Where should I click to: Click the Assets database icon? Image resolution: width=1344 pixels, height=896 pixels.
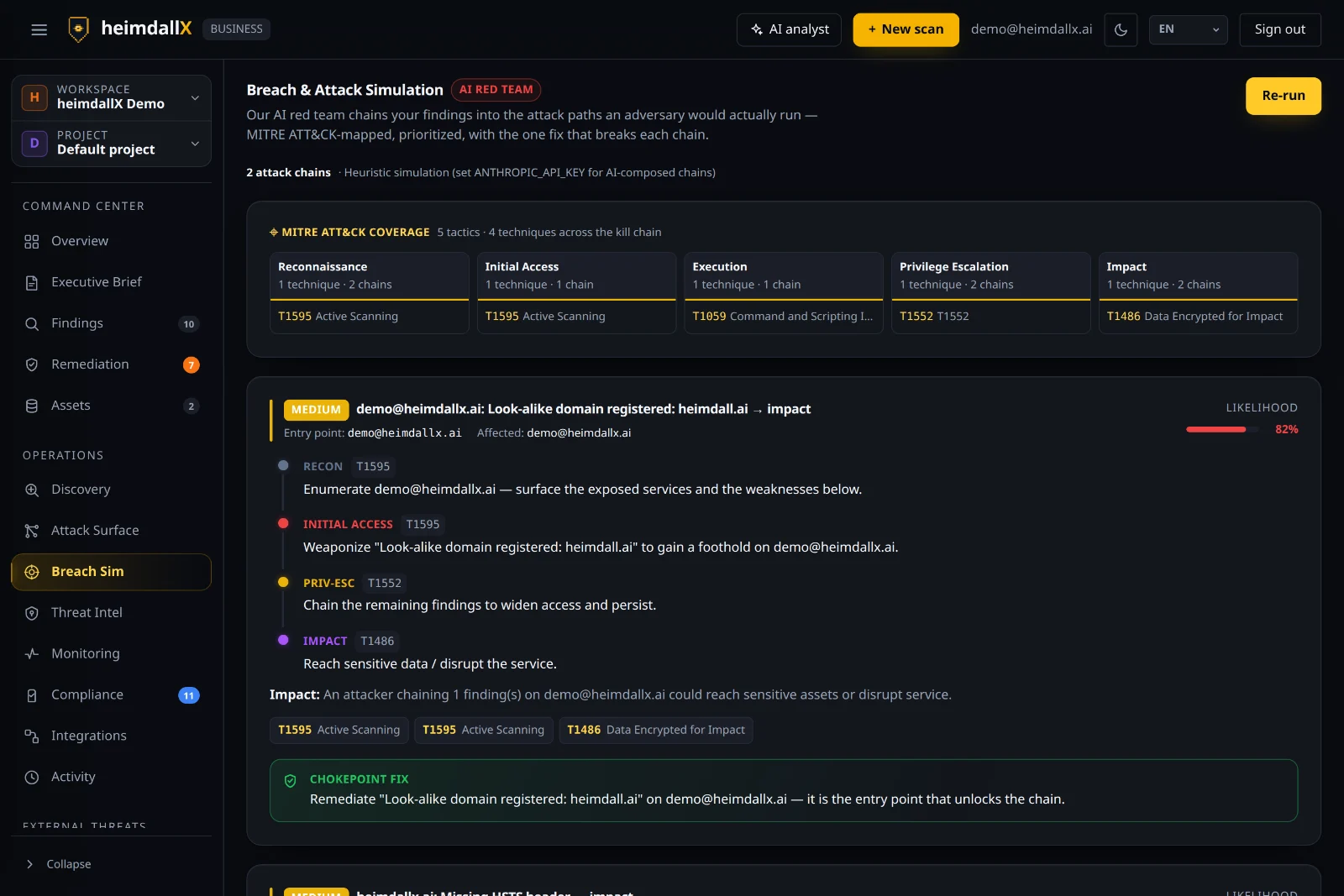pyautogui.click(x=32, y=406)
